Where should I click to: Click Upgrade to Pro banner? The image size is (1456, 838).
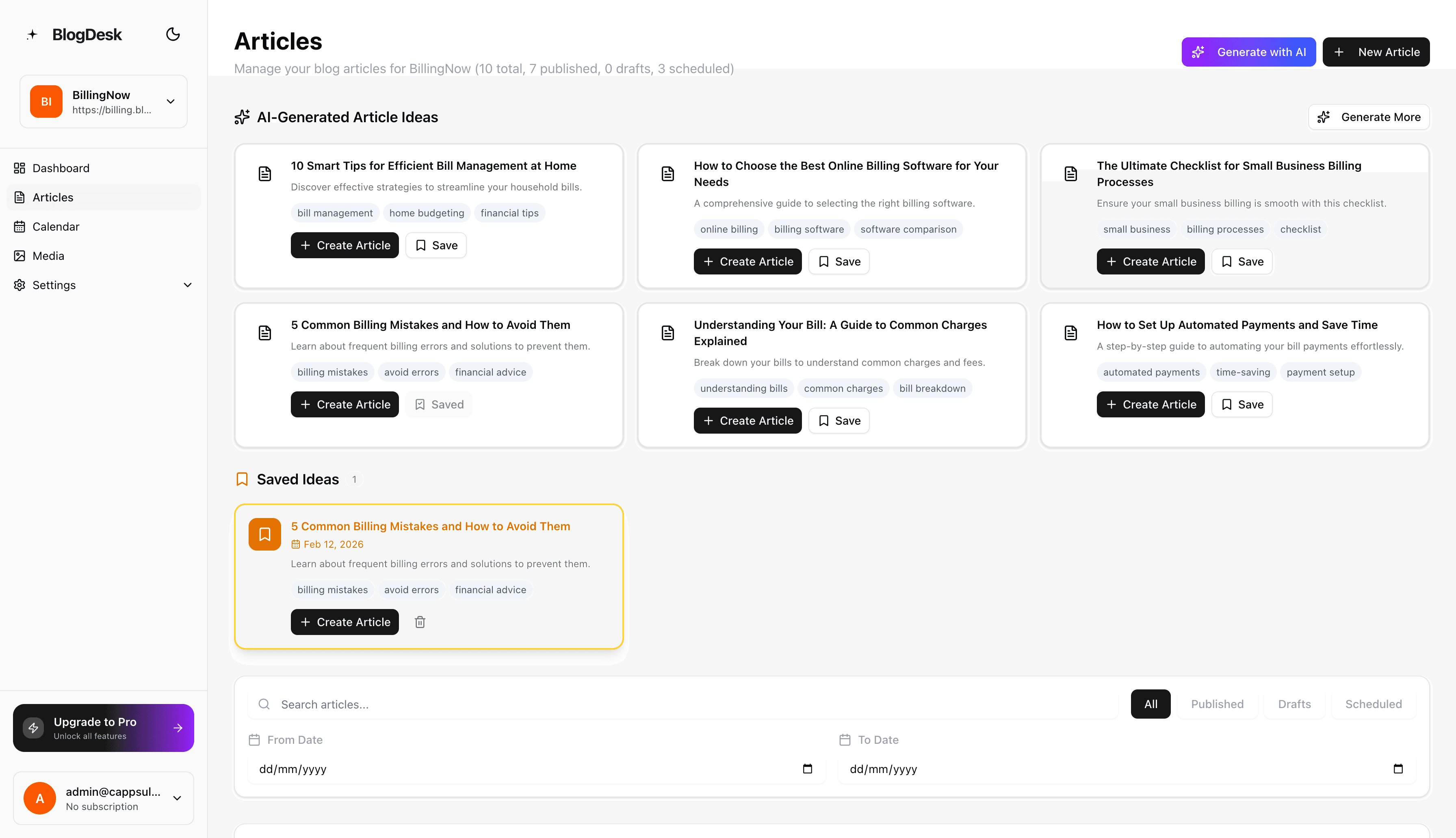tap(103, 728)
